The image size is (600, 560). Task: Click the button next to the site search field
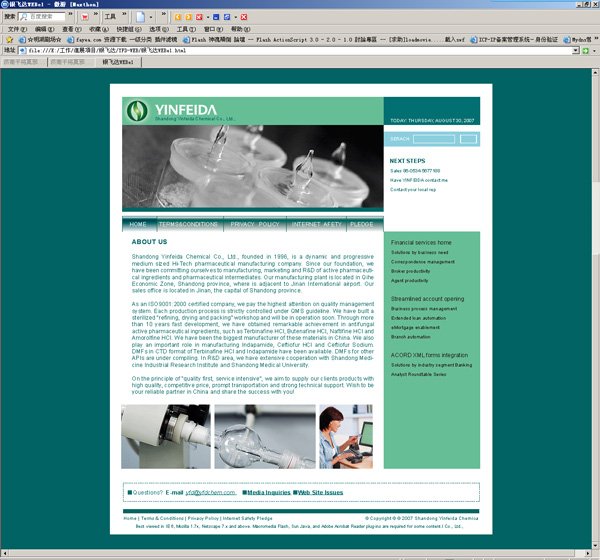[468, 139]
